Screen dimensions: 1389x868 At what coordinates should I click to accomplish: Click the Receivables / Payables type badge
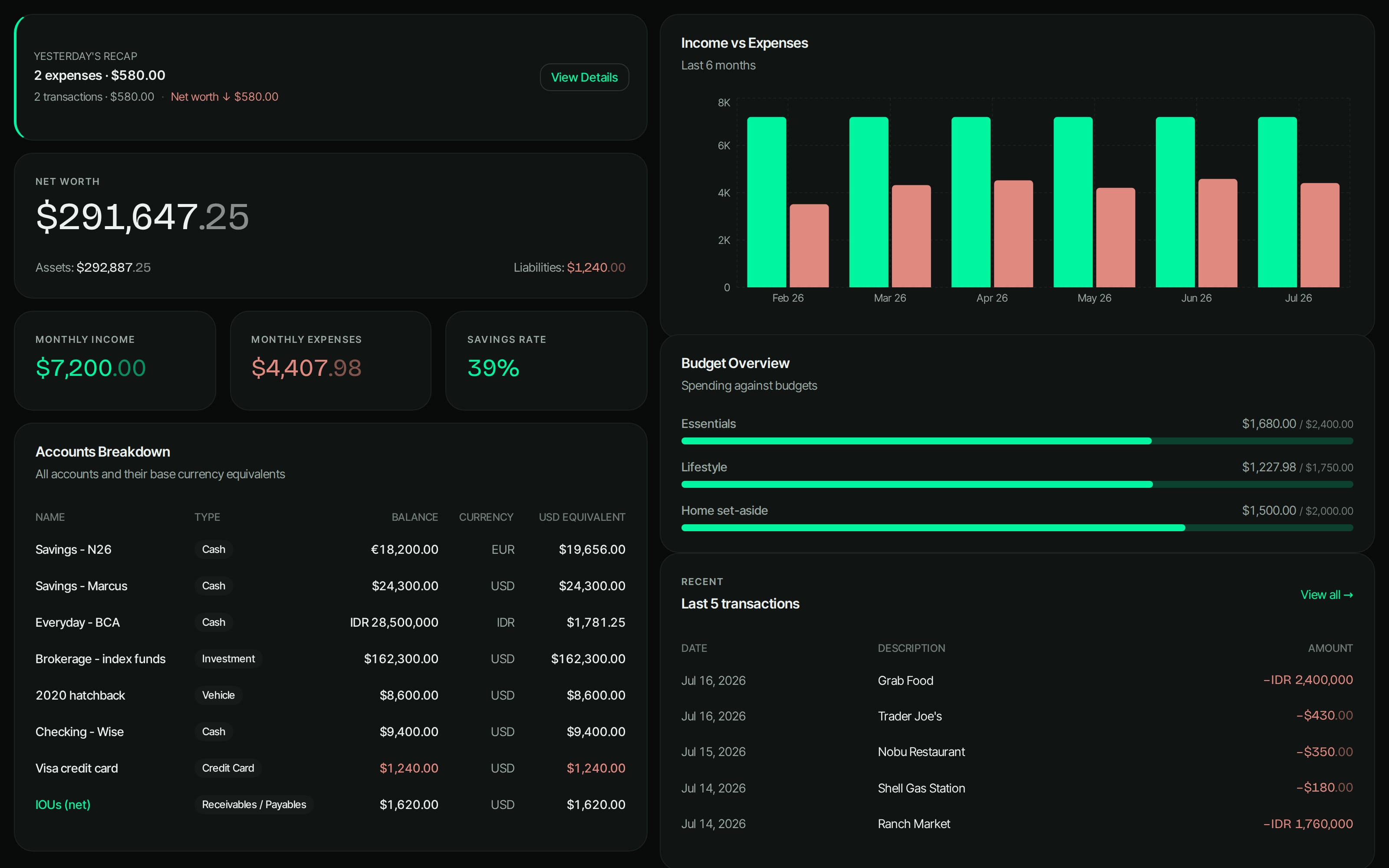tap(253, 804)
